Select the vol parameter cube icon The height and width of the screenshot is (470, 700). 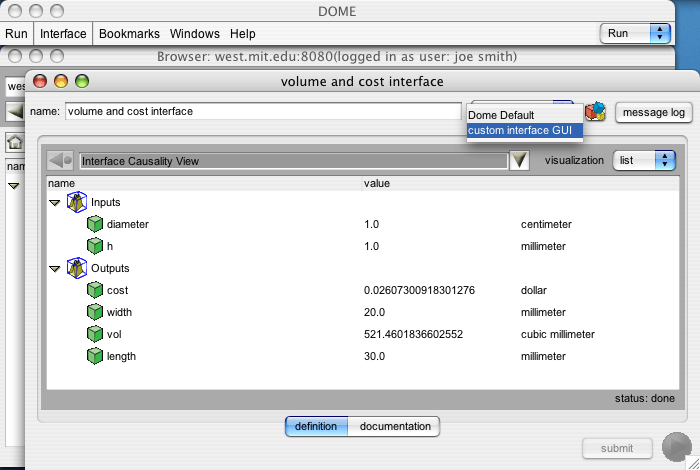[x=95, y=334]
